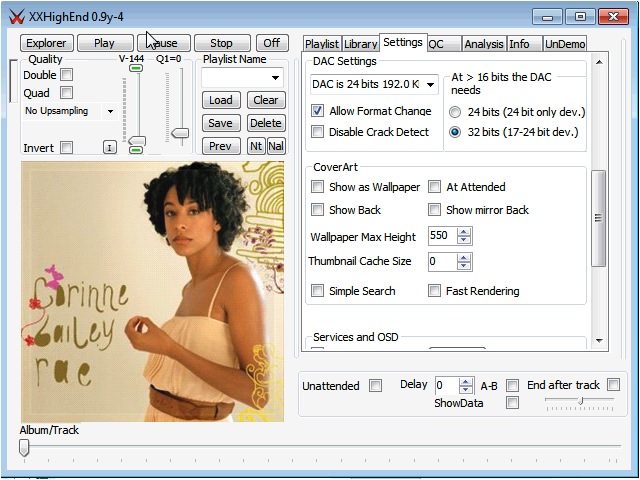
Task: Decrease Thumbnail Cache Size with down arrow
Action: pos(464,266)
